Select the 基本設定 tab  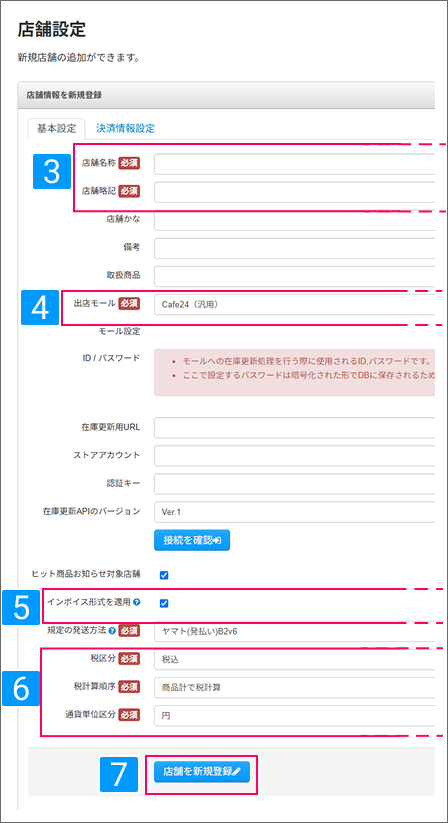coord(56,128)
